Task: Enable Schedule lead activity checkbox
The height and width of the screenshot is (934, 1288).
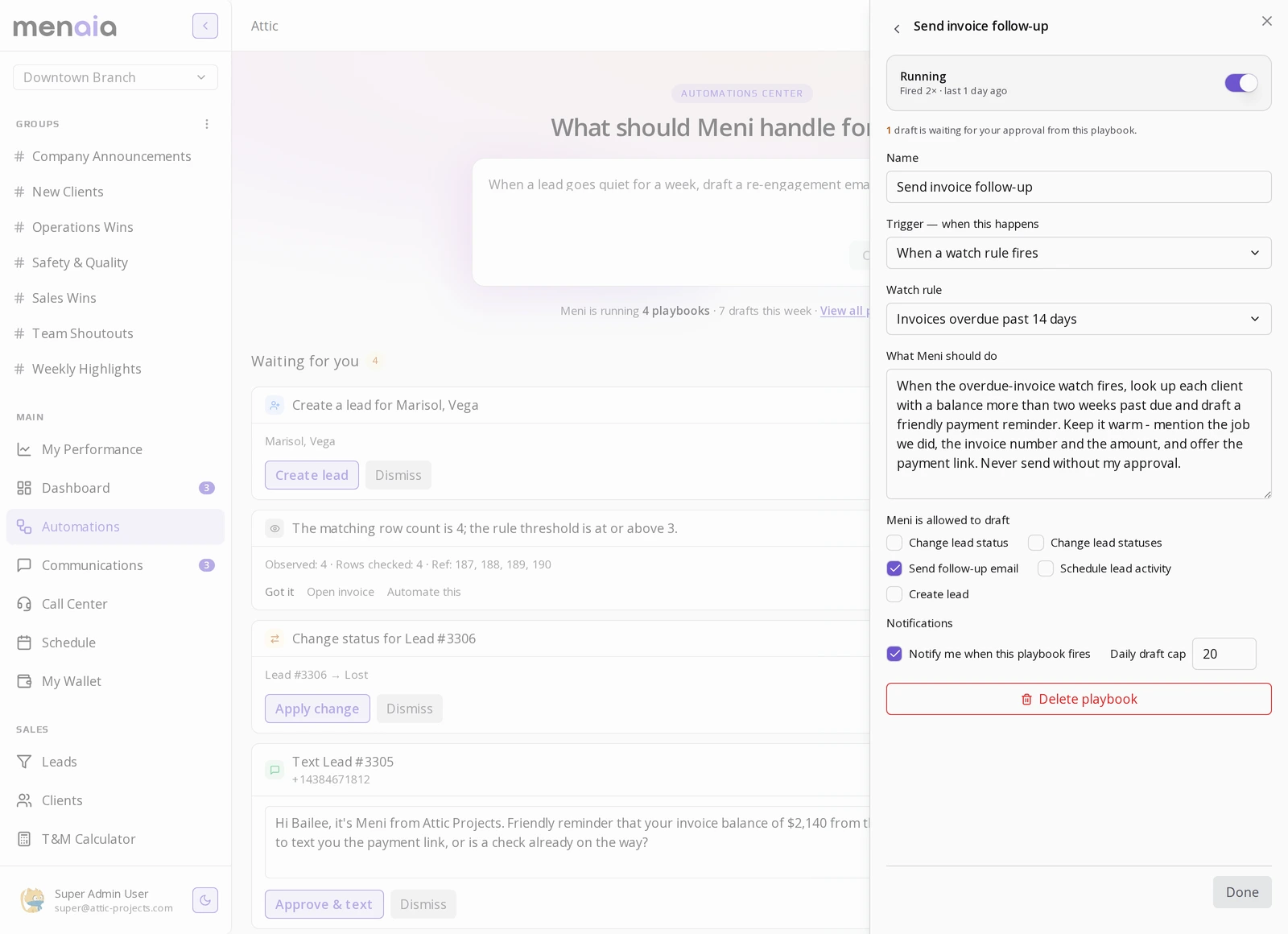Action: pos(1046,568)
